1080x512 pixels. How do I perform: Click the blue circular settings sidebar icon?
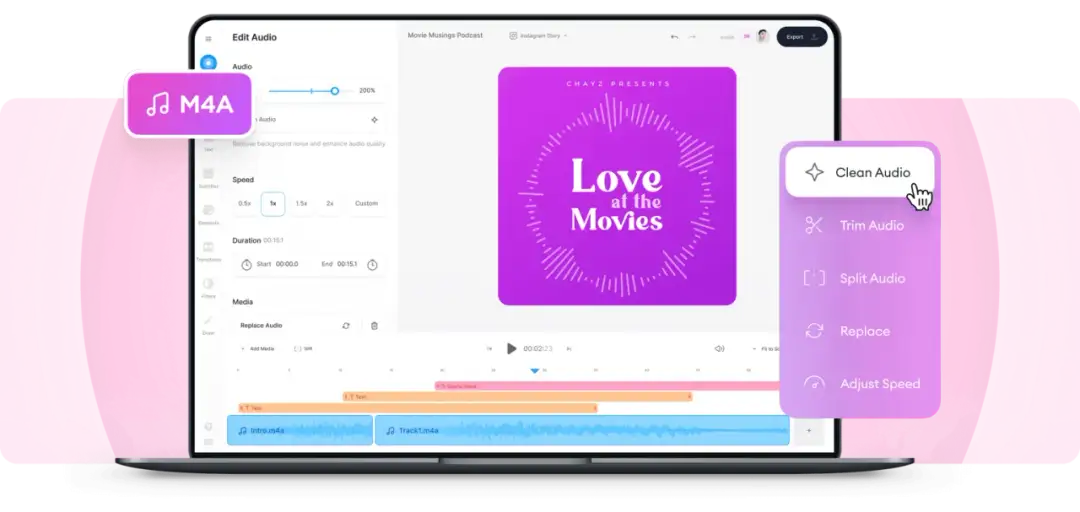pyautogui.click(x=208, y=63)
